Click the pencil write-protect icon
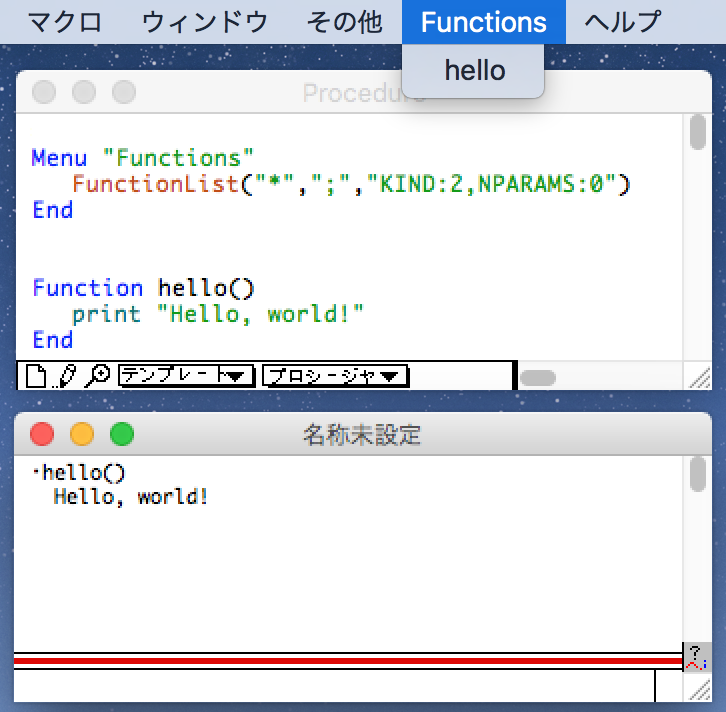The width and height of the screenshot is (726, 712). tap(65, 375)
